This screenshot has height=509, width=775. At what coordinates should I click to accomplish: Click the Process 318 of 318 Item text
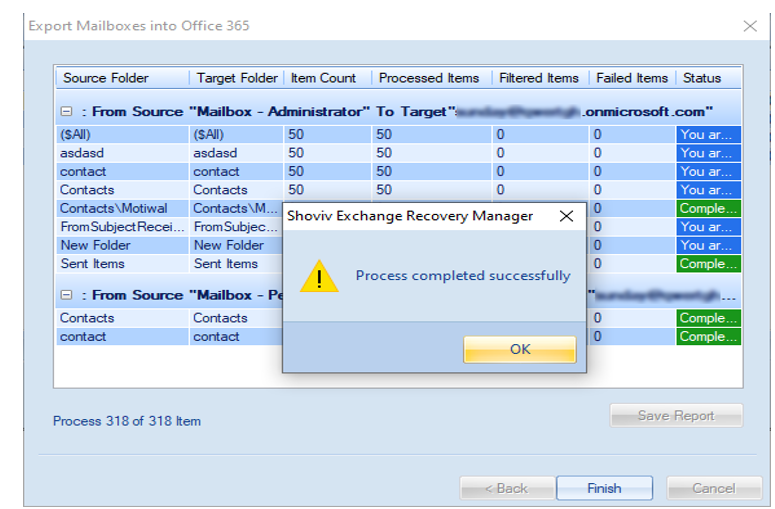tap(127, 421)
